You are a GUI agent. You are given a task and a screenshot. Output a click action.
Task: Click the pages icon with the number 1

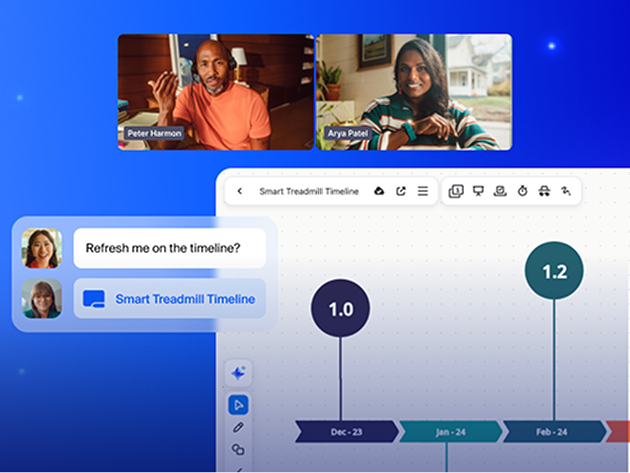(456, 191)
